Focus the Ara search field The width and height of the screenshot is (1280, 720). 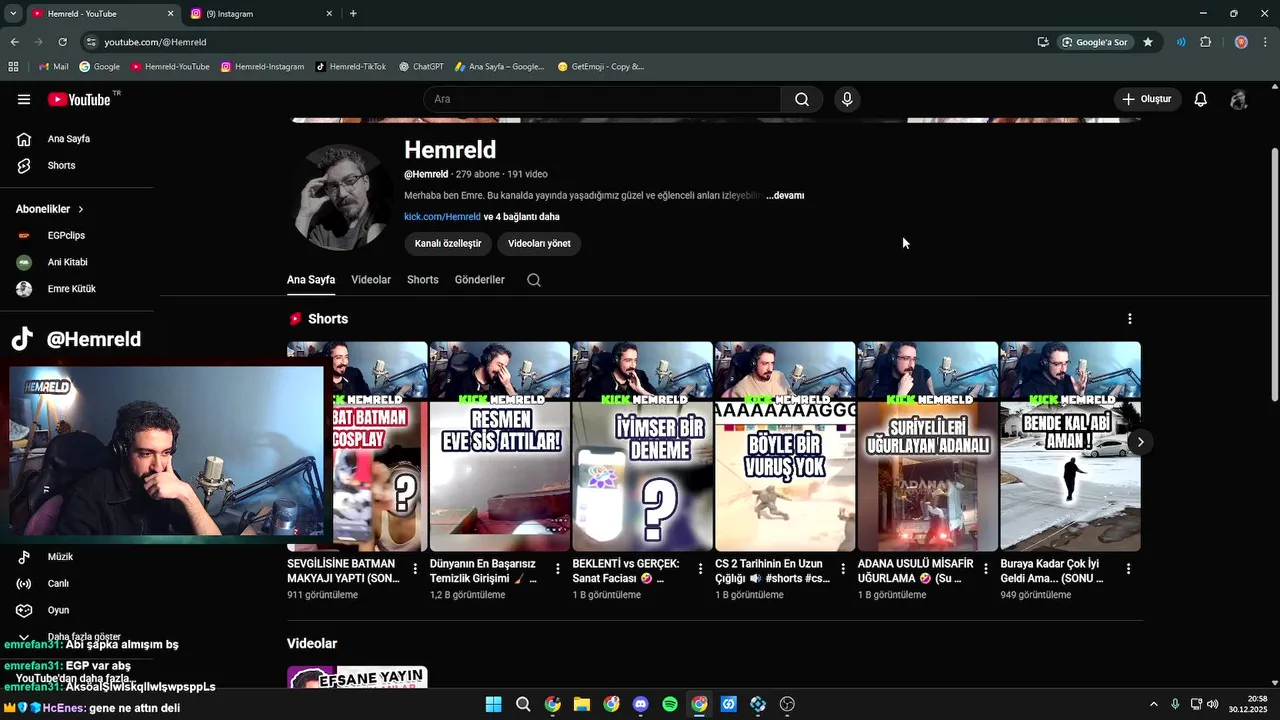tap(602, 99)
